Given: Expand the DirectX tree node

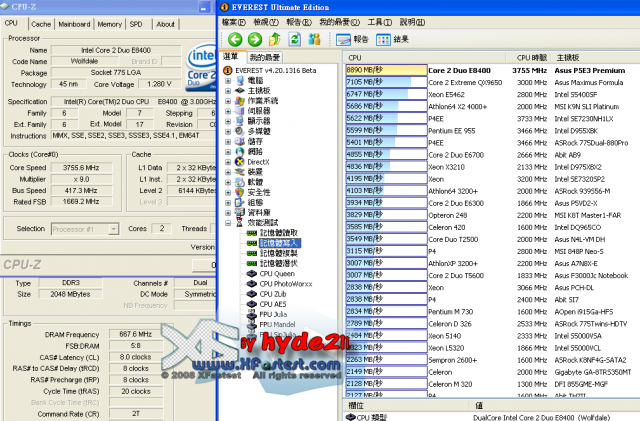Looking at the screenshot, I should tap(228, 162).
